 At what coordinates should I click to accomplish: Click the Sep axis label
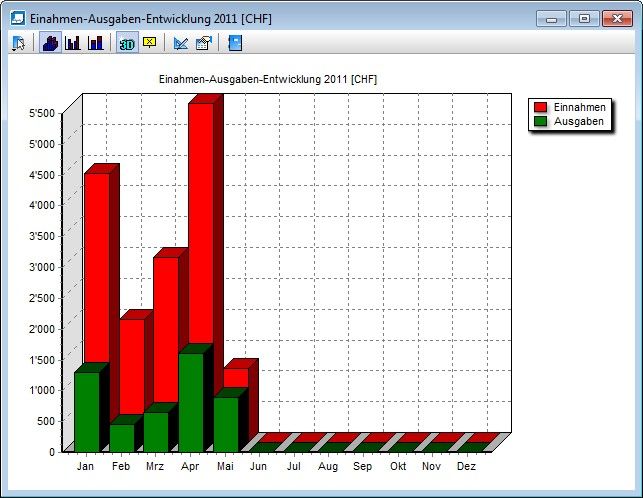[x=363, y=466]
